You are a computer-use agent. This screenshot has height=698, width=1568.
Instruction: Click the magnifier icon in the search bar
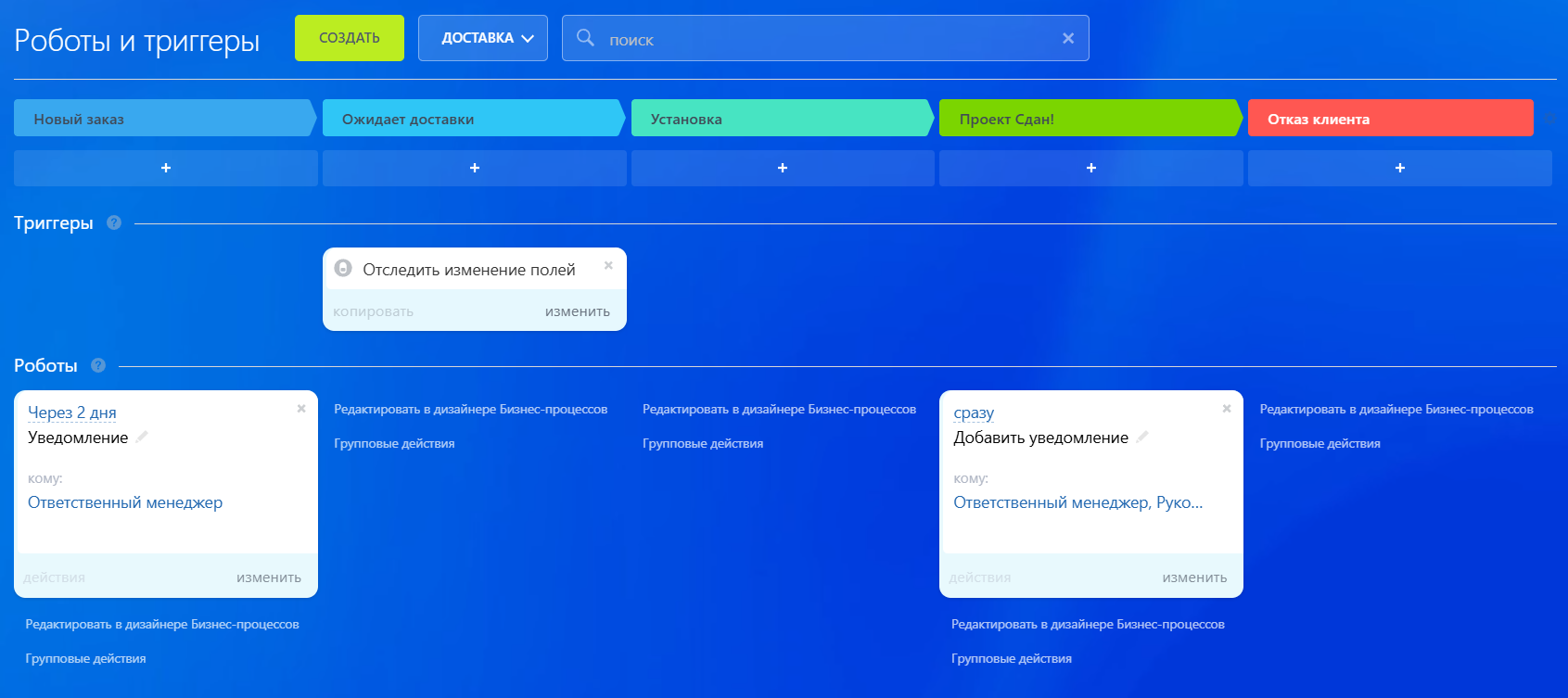pos(585,38)
